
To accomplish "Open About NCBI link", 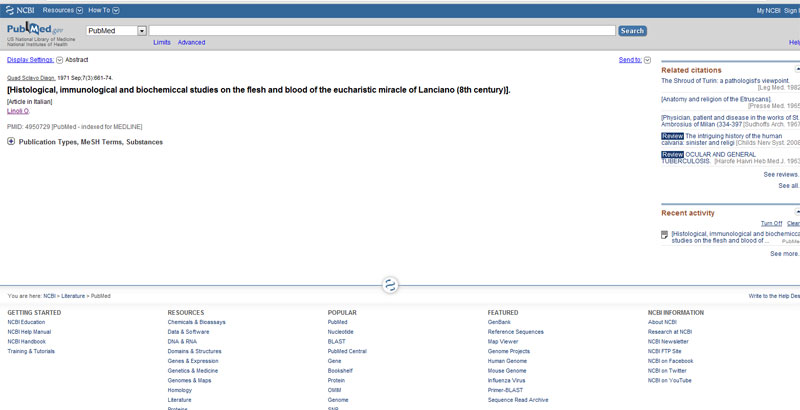I will 662,322.
